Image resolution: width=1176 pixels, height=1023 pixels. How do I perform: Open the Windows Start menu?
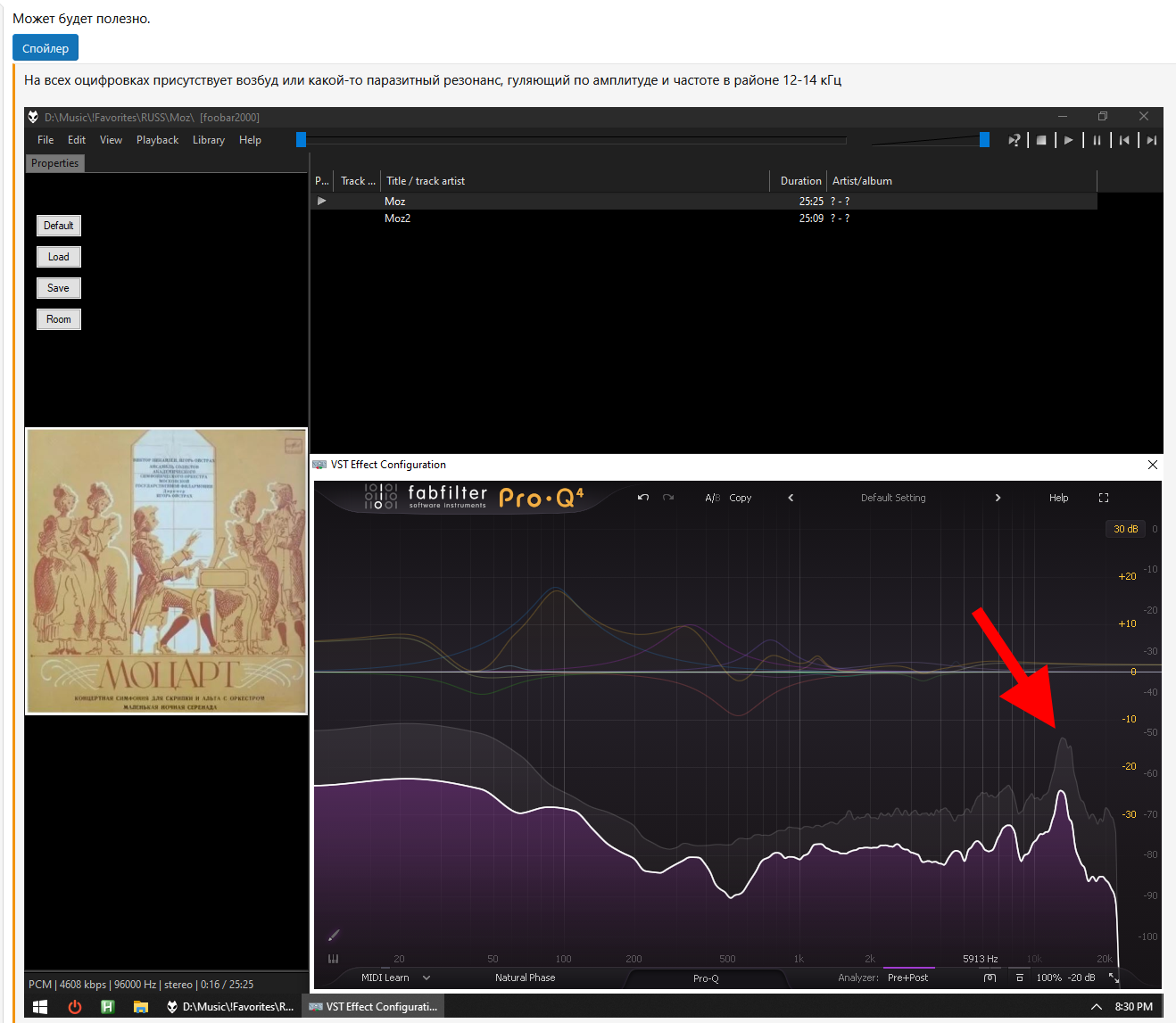tap(40, 1007)
